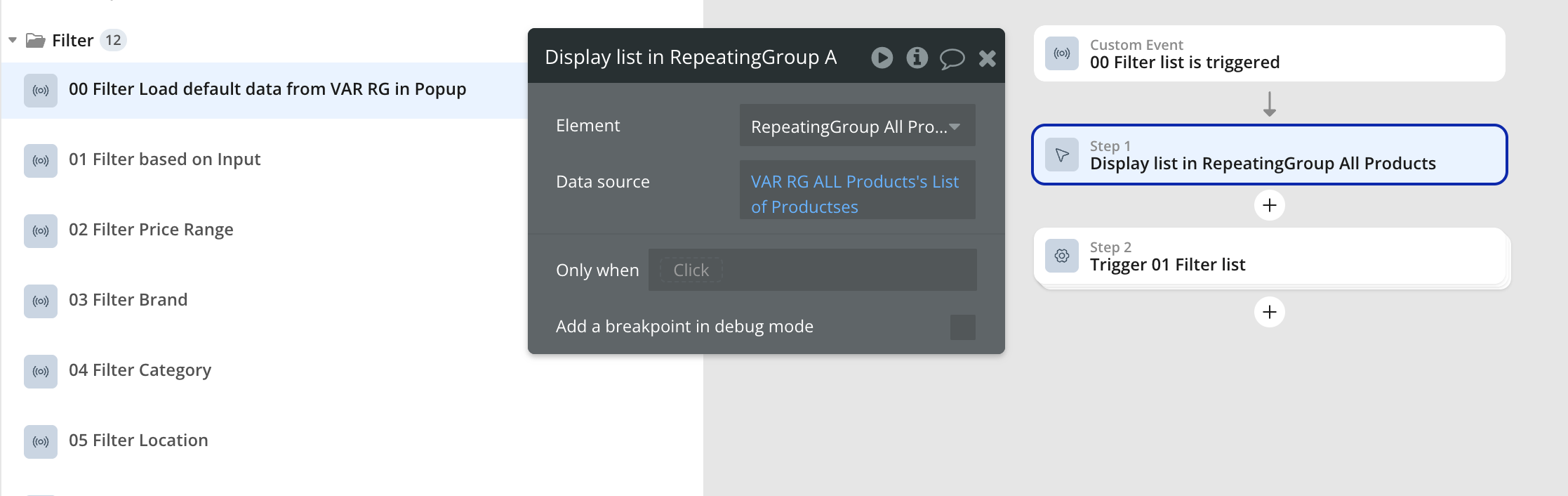This screenshot has width=1568, height=496.
Task: Open 00 Filter Load default data from VAR RG in Popup
Action: pyautogui.click(x=267, y=89)
